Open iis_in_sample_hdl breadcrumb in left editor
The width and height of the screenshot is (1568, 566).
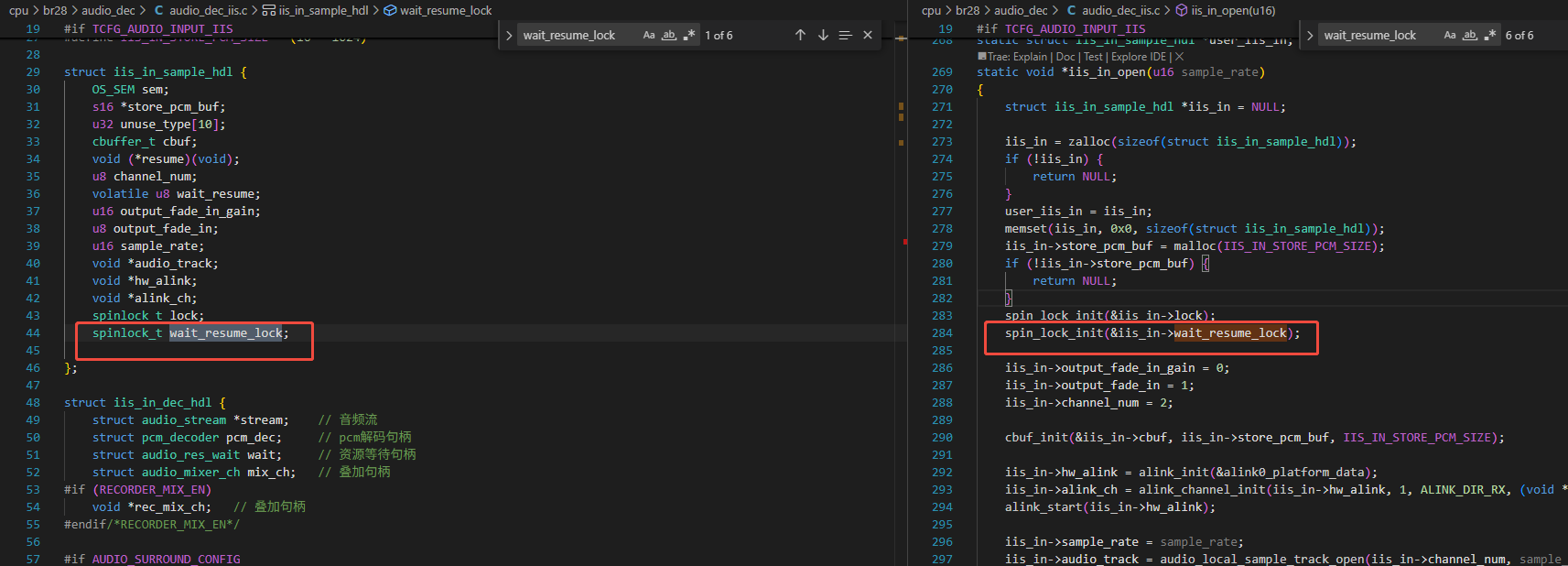[x=315, y=10]
